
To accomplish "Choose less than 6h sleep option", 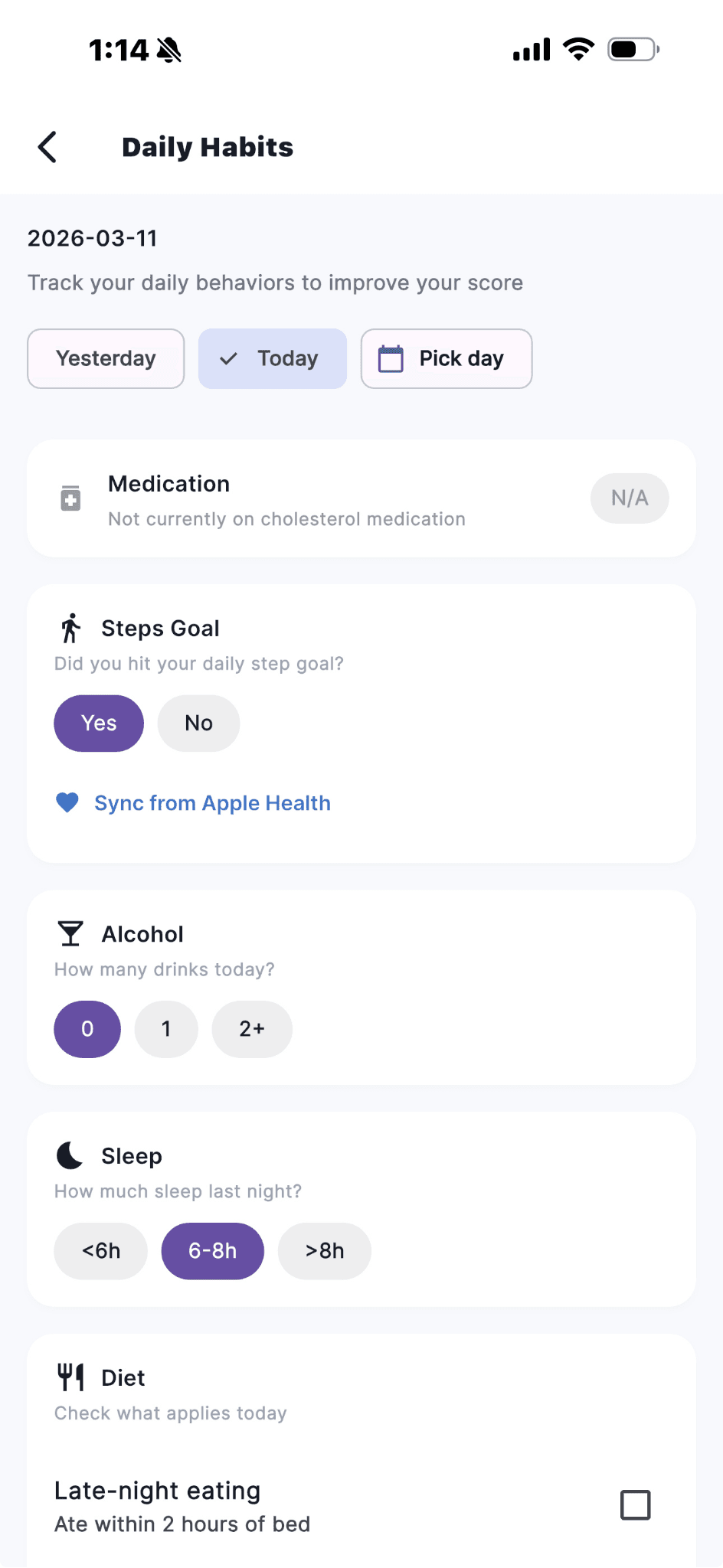I will (x=100, y=1251).
